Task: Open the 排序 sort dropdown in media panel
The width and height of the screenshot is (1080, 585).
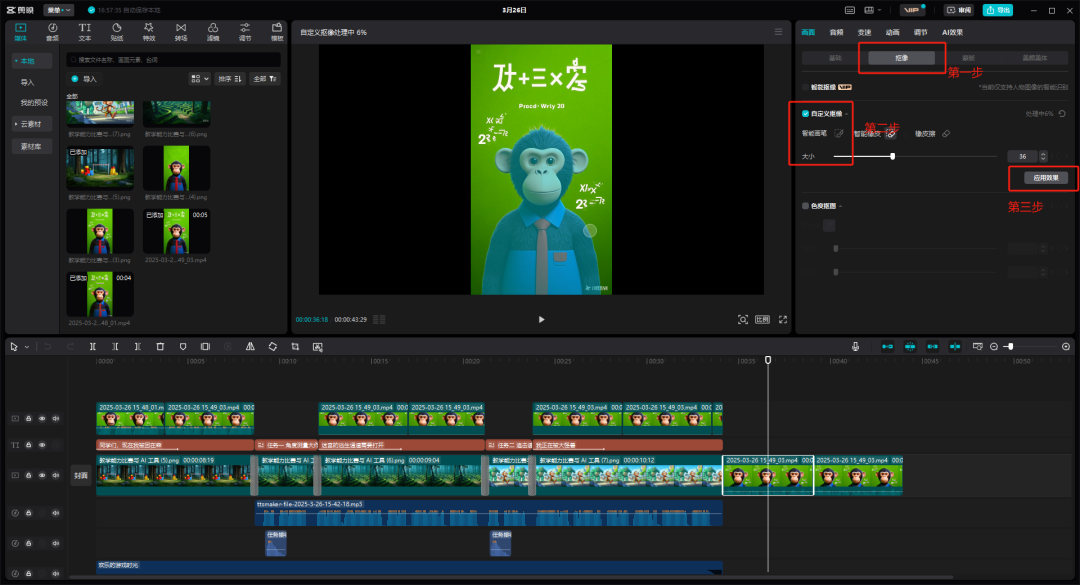Action: click(x=230, y=78)
